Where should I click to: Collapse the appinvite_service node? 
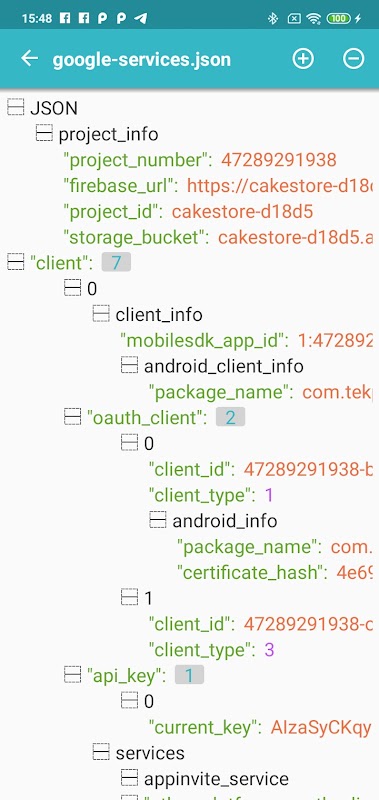pos(130,779)
